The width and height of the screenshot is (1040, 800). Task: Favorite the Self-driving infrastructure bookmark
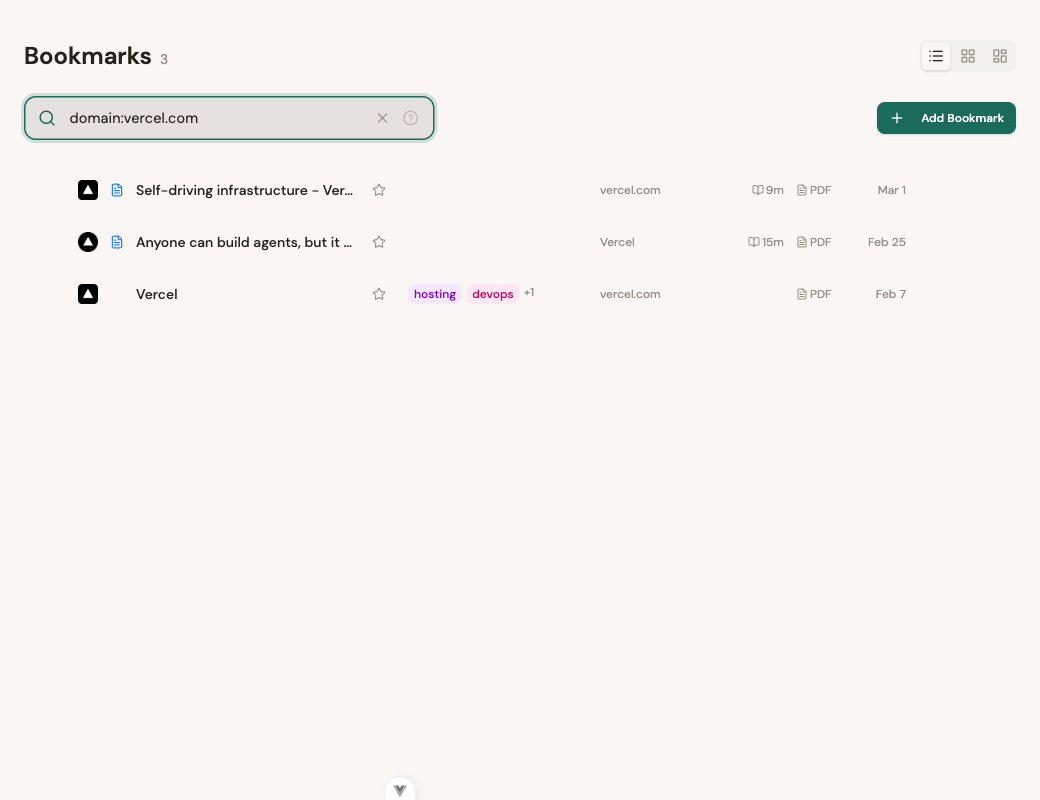(379, 190)
